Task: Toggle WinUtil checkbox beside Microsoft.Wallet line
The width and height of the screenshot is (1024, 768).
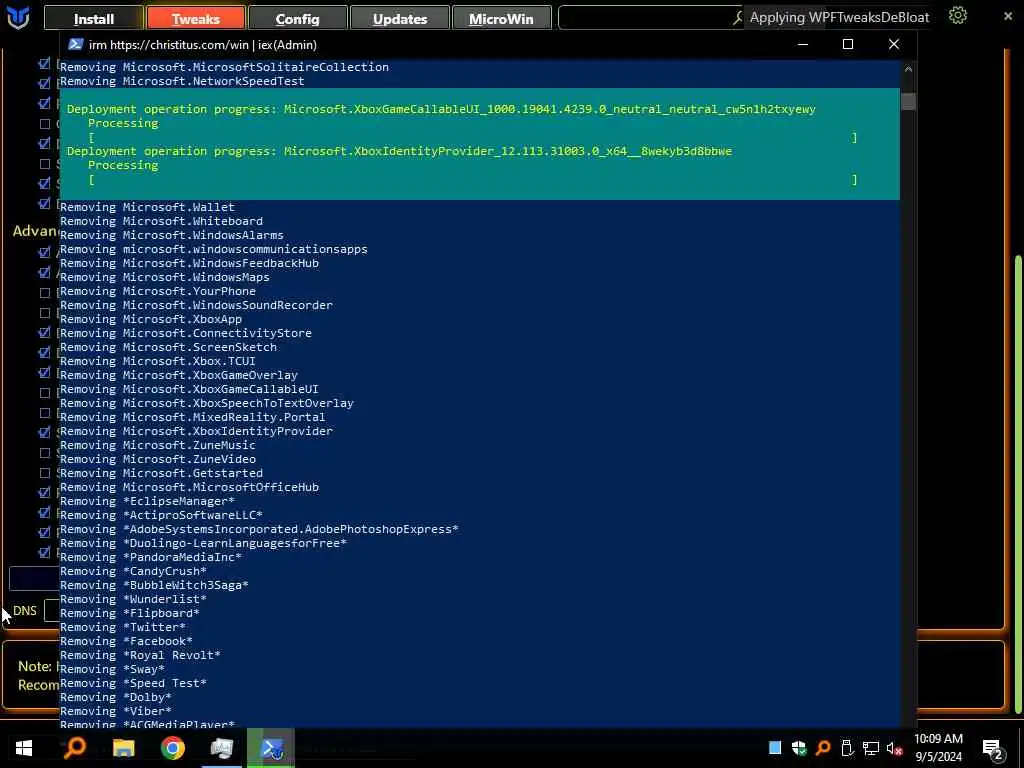Action: click(x=44, y=203)
